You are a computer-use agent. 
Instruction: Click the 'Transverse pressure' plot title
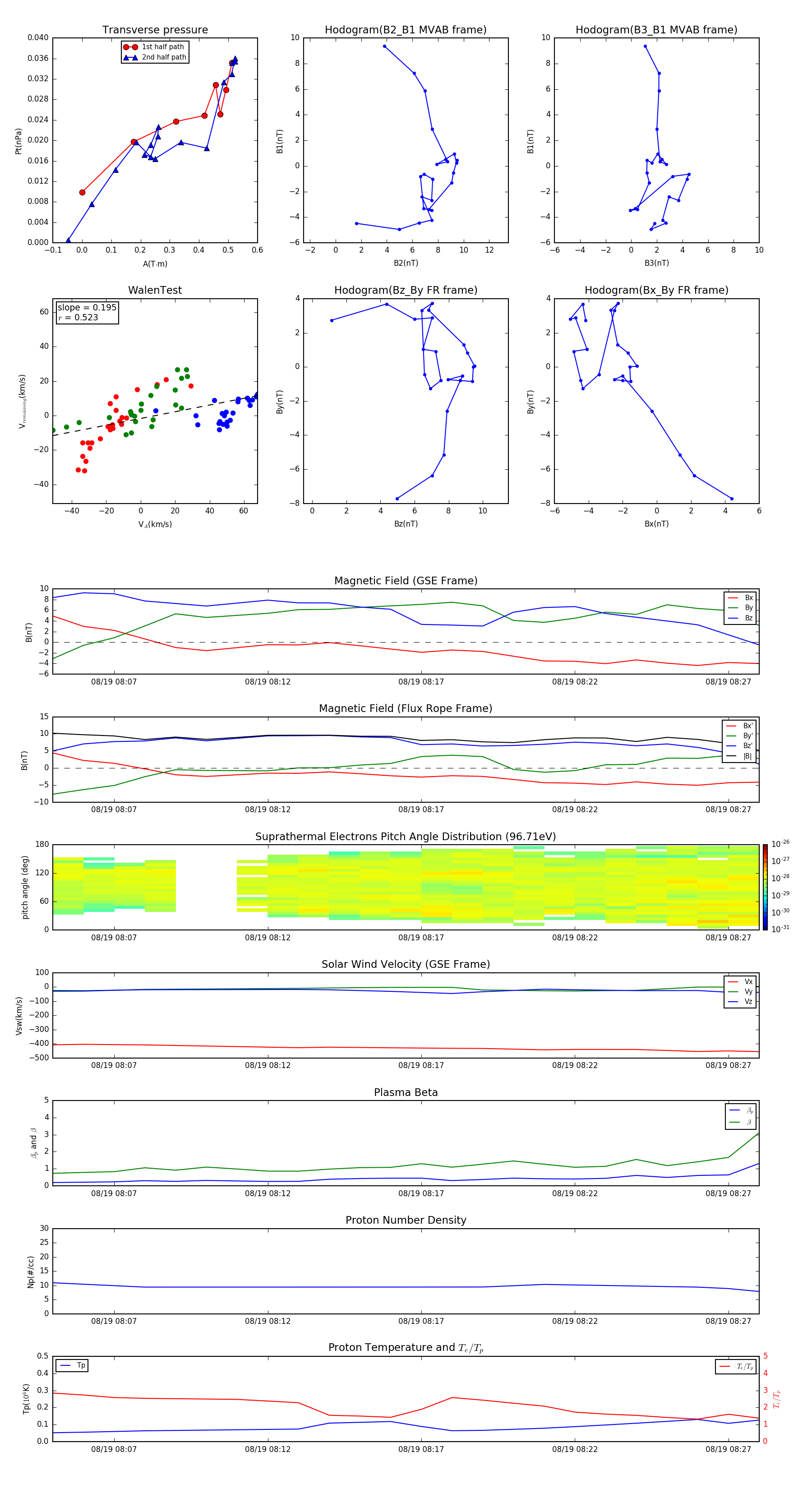[155, 30]
